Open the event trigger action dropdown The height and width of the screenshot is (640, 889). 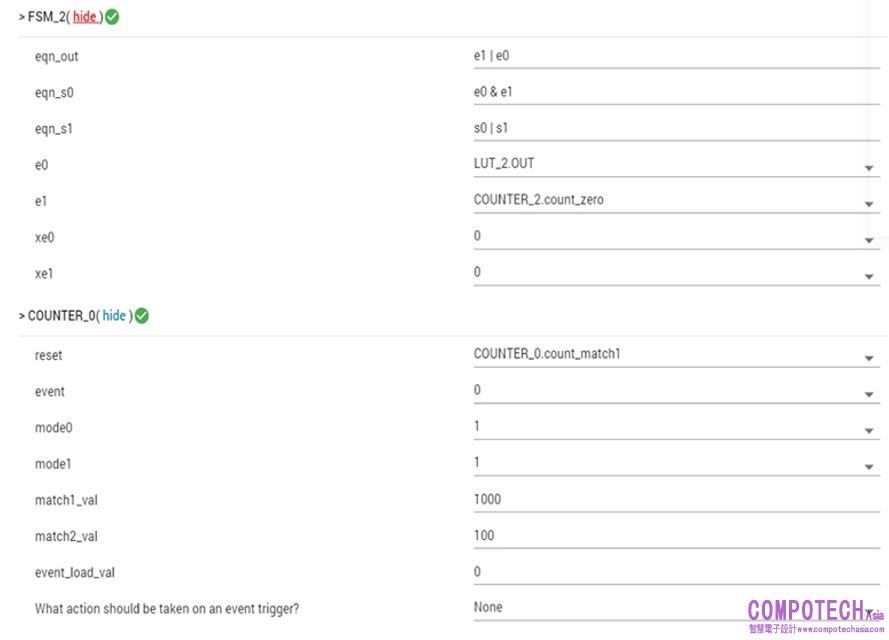coord(869,612)
